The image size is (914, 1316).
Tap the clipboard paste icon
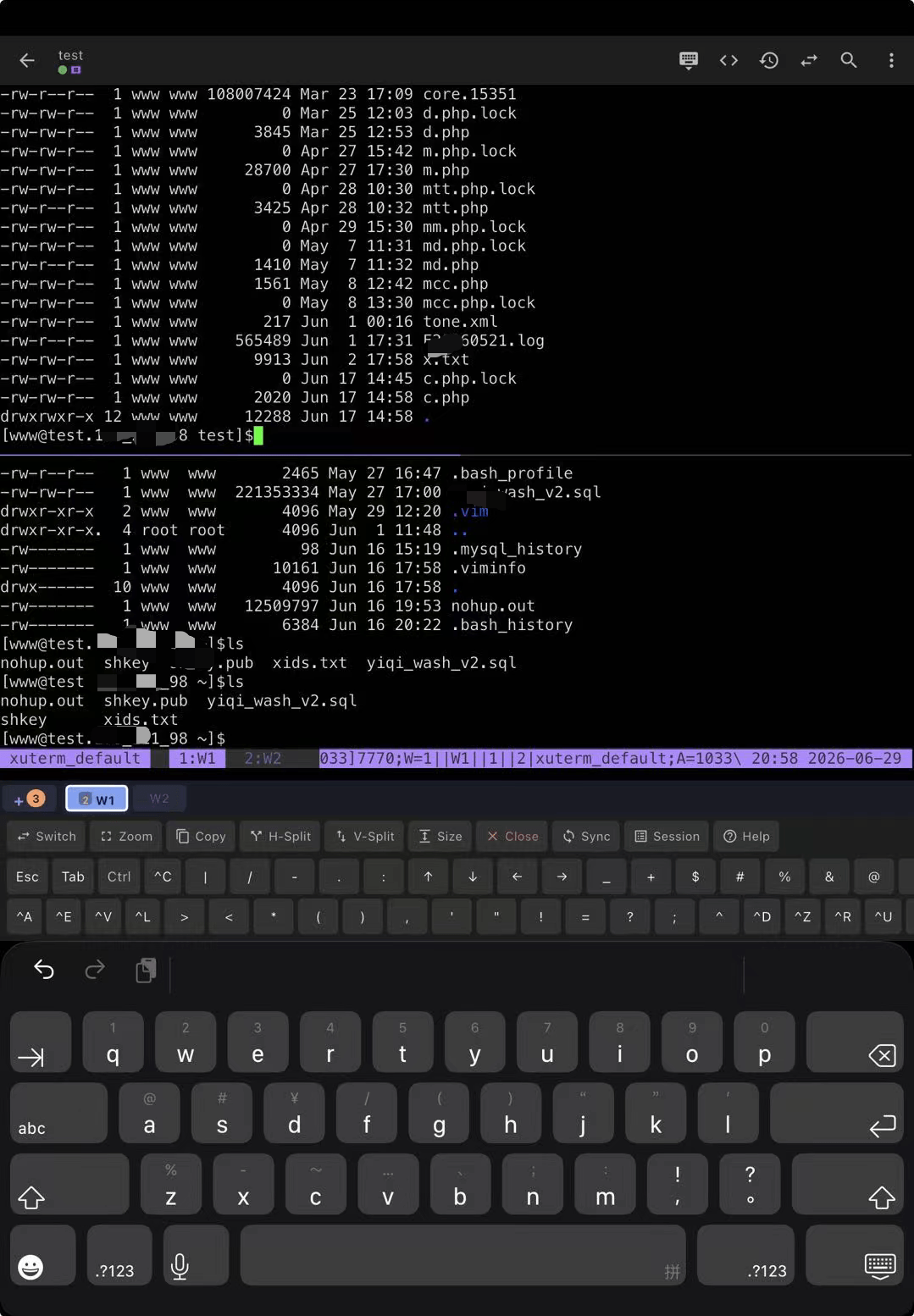tap(146, 970)
